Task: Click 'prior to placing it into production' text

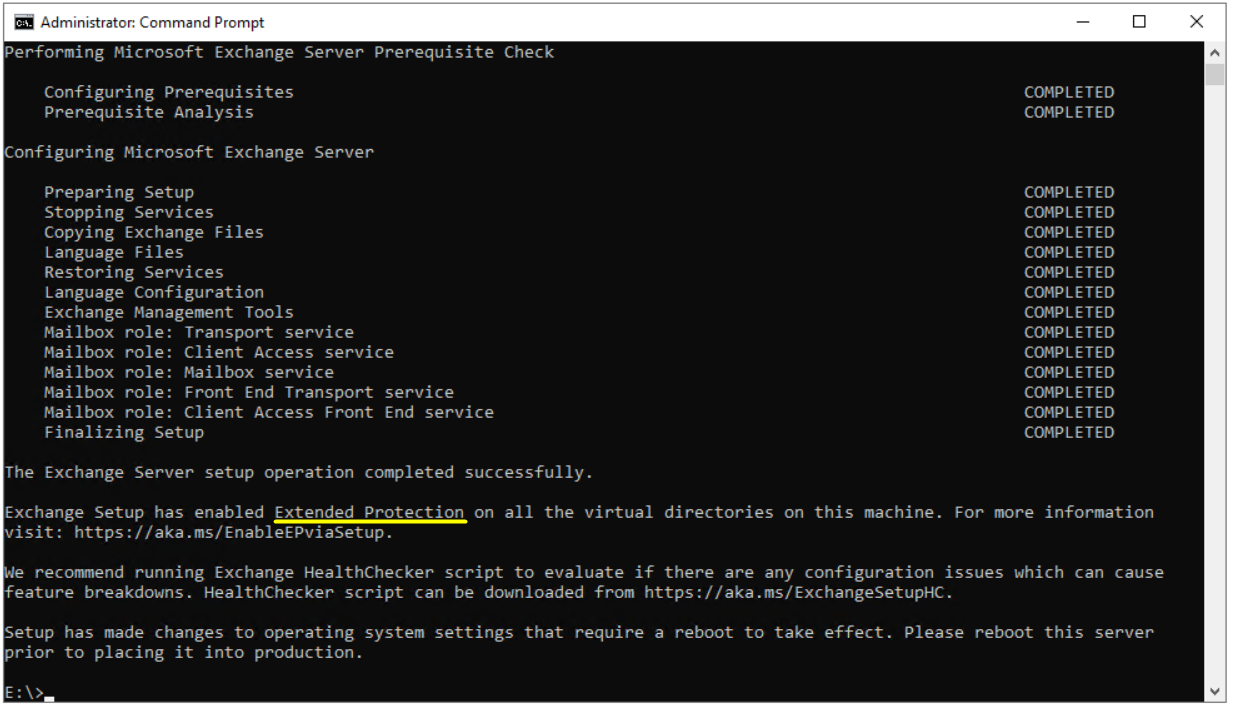Action: [184, 652]
